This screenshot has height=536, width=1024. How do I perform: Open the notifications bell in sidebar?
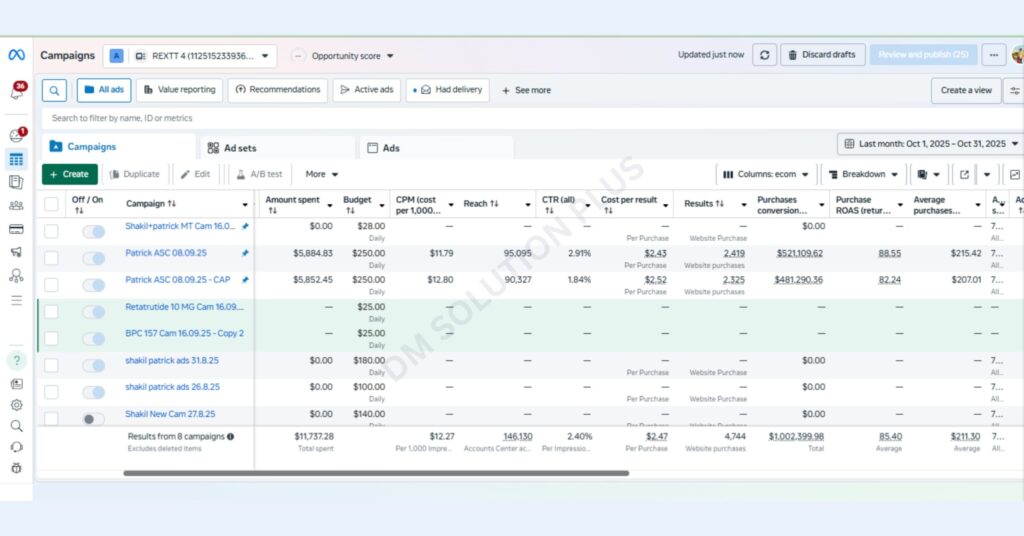click(16, 91)
